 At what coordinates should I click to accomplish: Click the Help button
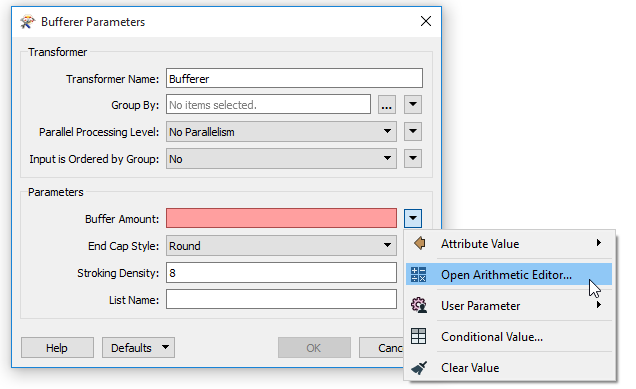(x=57, y=348)
